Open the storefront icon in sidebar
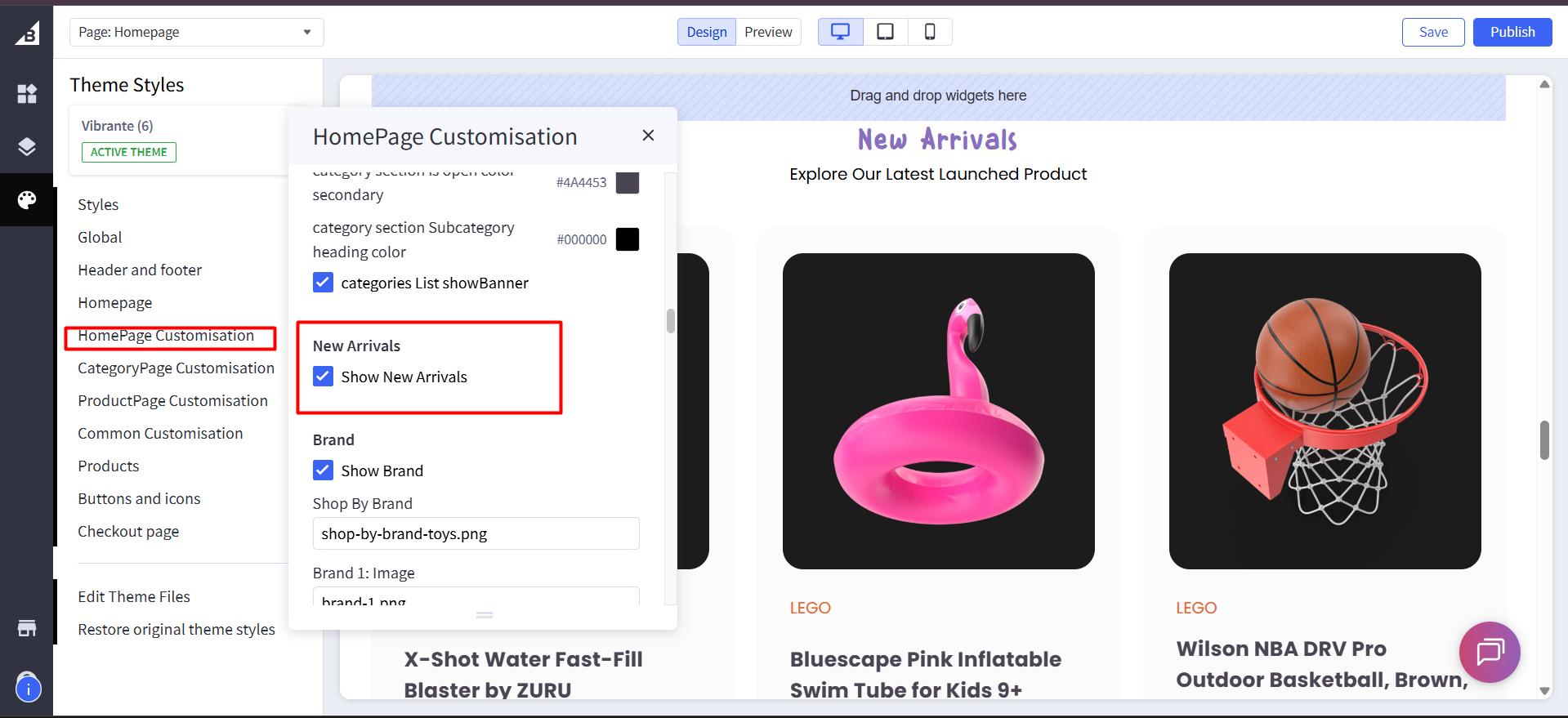This screenshot has width=1568, height=718. 27,628
